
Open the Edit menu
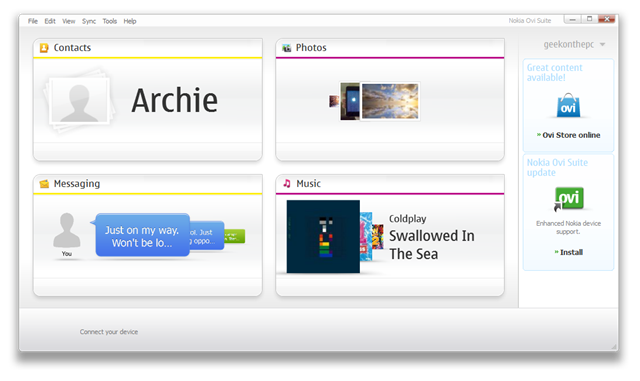pos(50,21)
